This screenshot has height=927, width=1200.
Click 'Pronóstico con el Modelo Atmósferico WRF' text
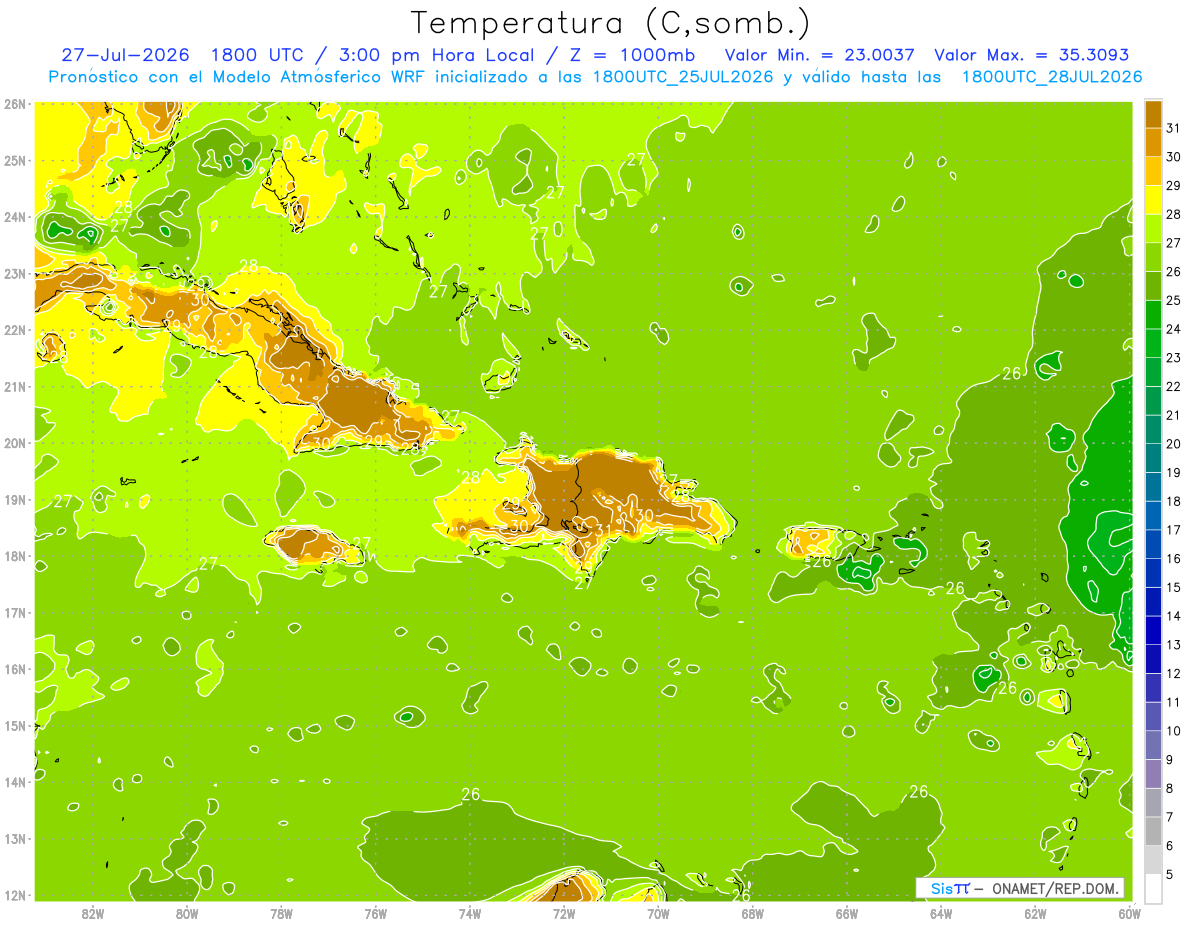(x=237, y=76)
